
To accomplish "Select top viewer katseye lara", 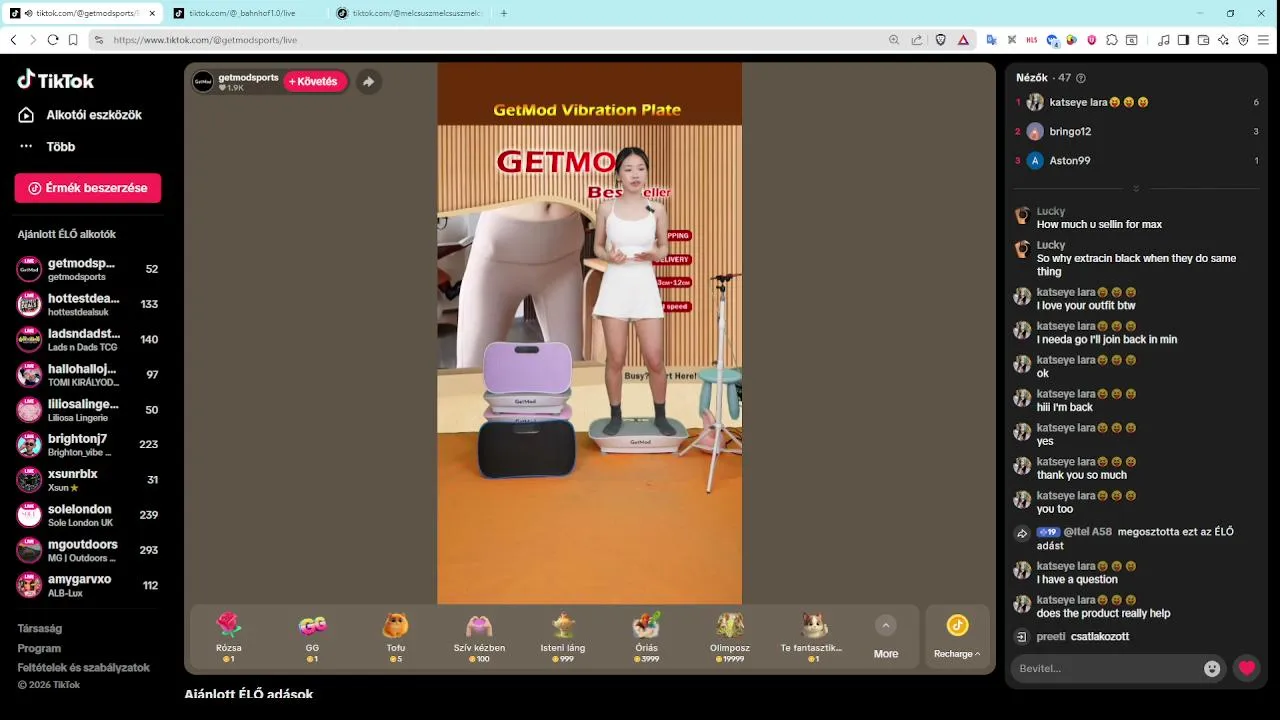I will [x=1137, y=102].
